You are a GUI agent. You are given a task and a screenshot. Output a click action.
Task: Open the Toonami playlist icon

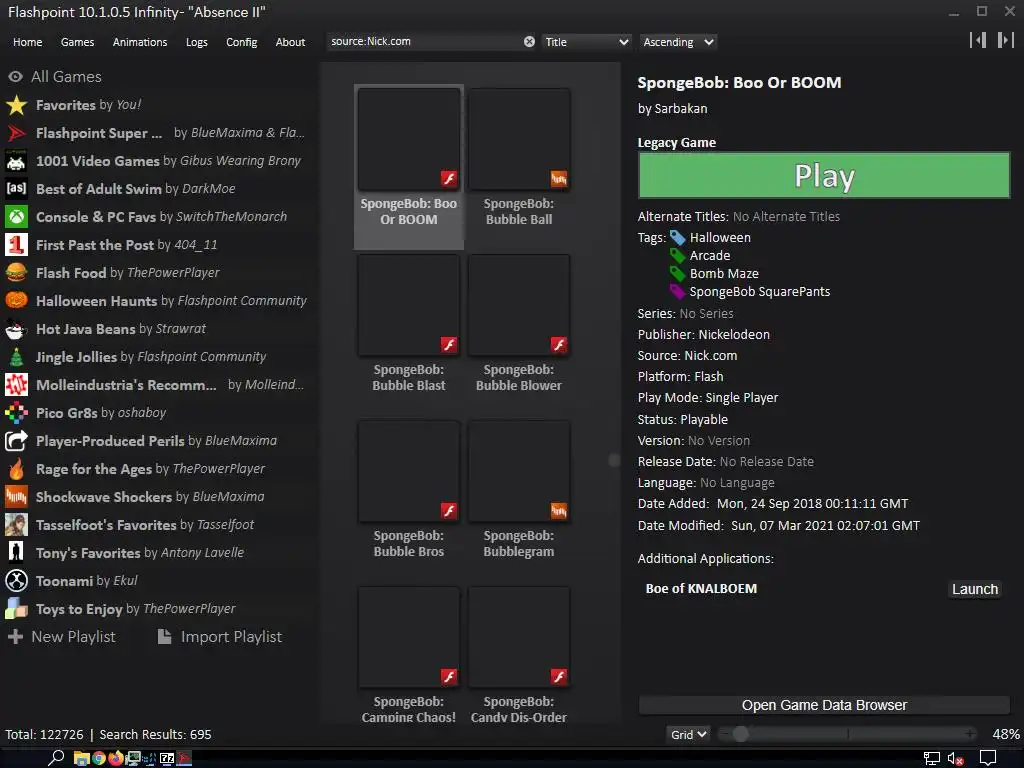point(16,581)
